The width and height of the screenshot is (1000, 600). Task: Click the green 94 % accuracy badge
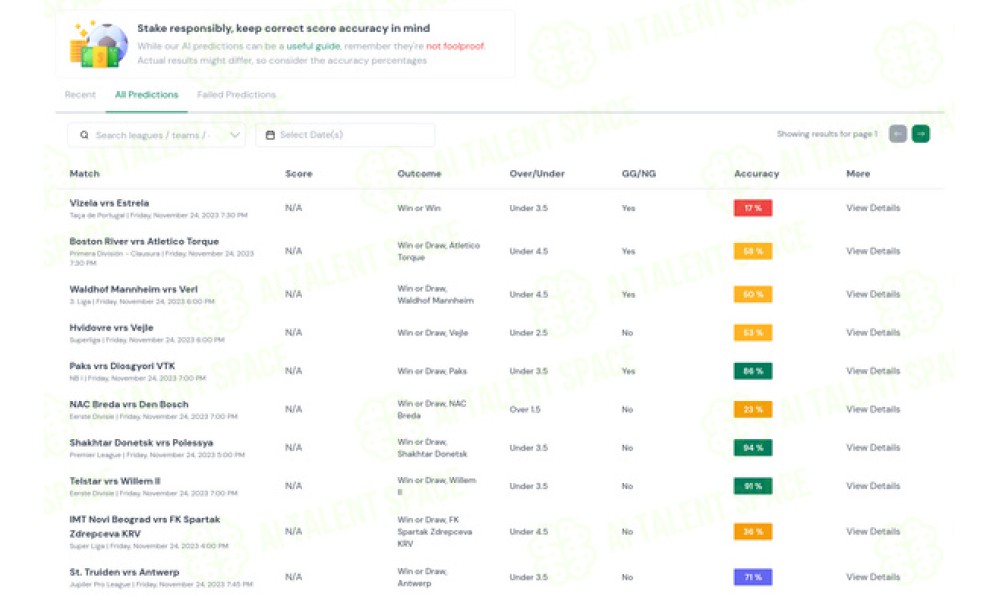pyautogui.click(x=753, y=448)
